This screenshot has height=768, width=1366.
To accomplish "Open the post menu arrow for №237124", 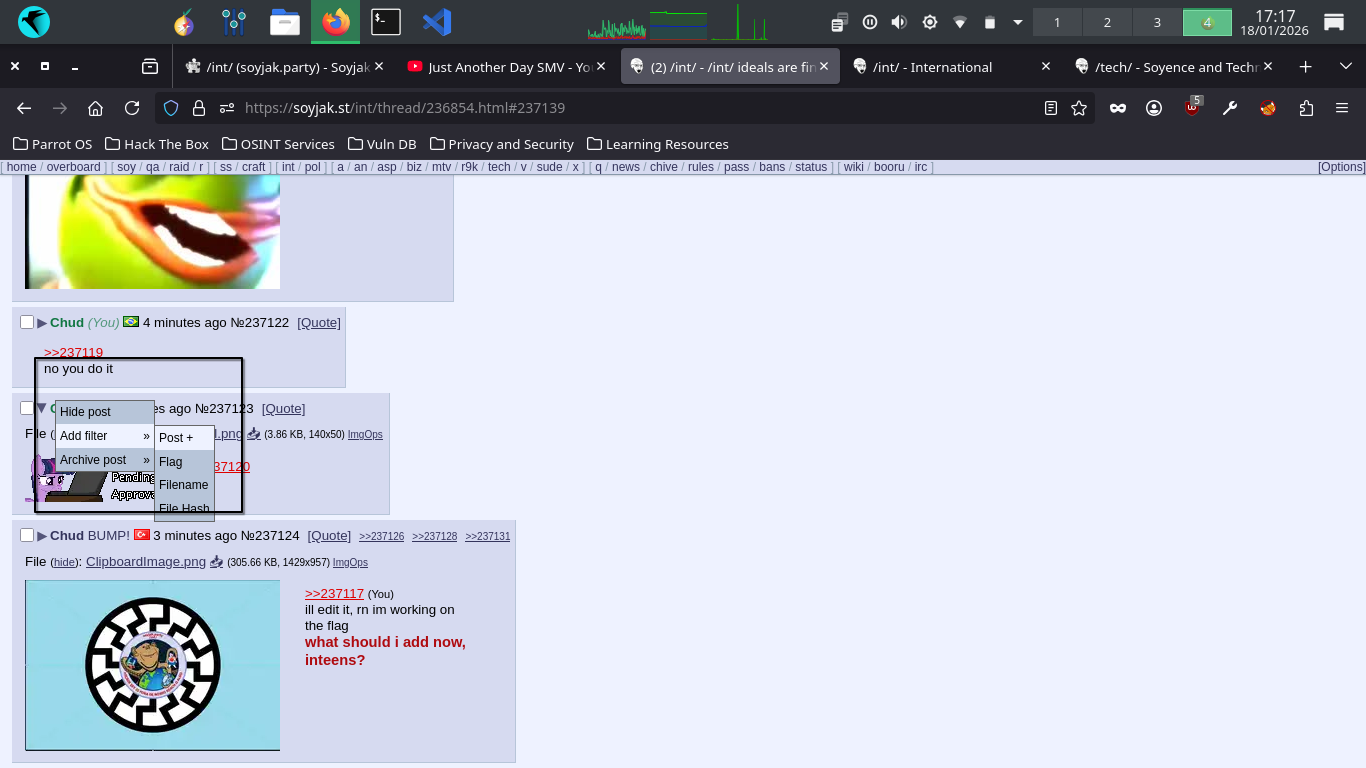I will [42, 536].
